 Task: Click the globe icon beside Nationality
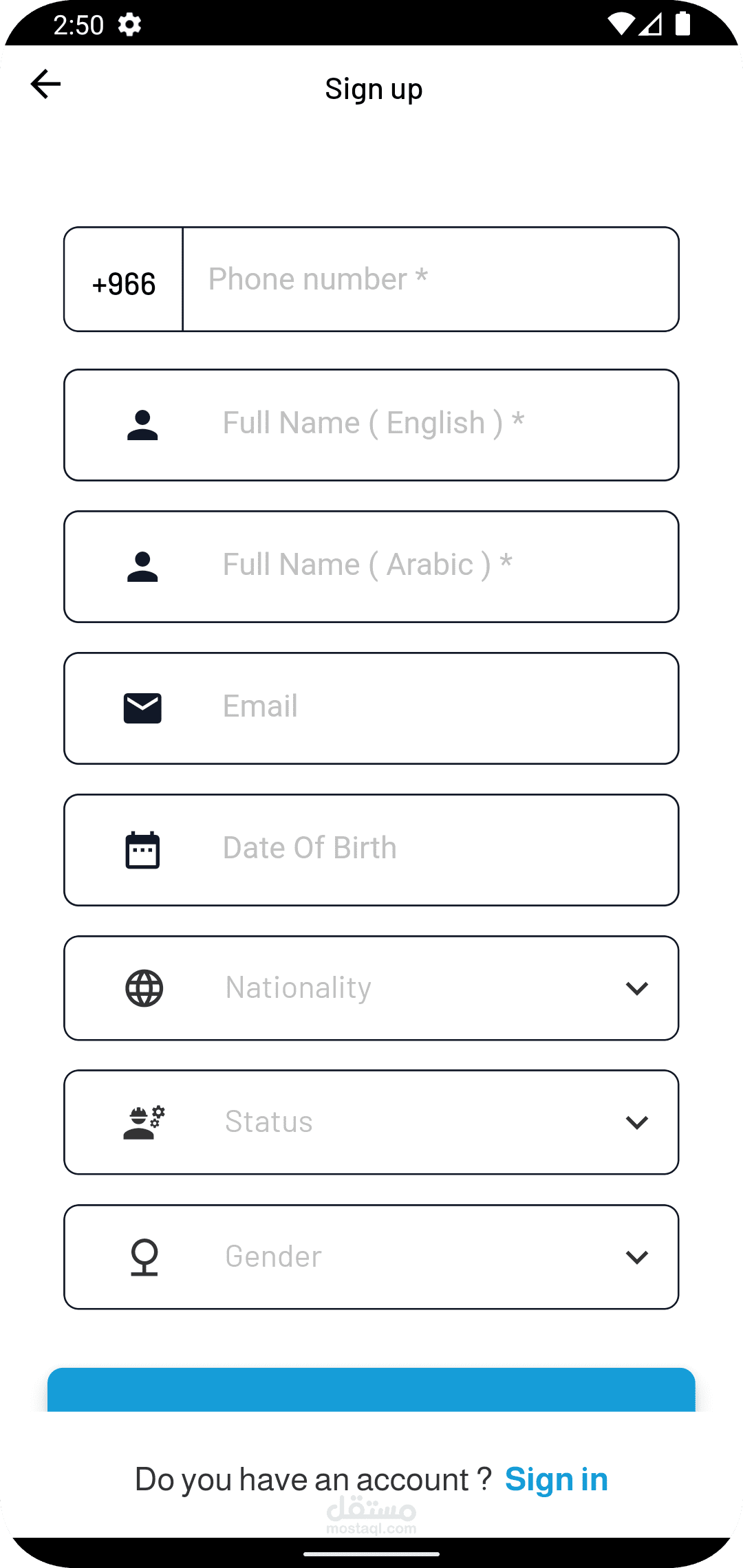pos(144,988)
